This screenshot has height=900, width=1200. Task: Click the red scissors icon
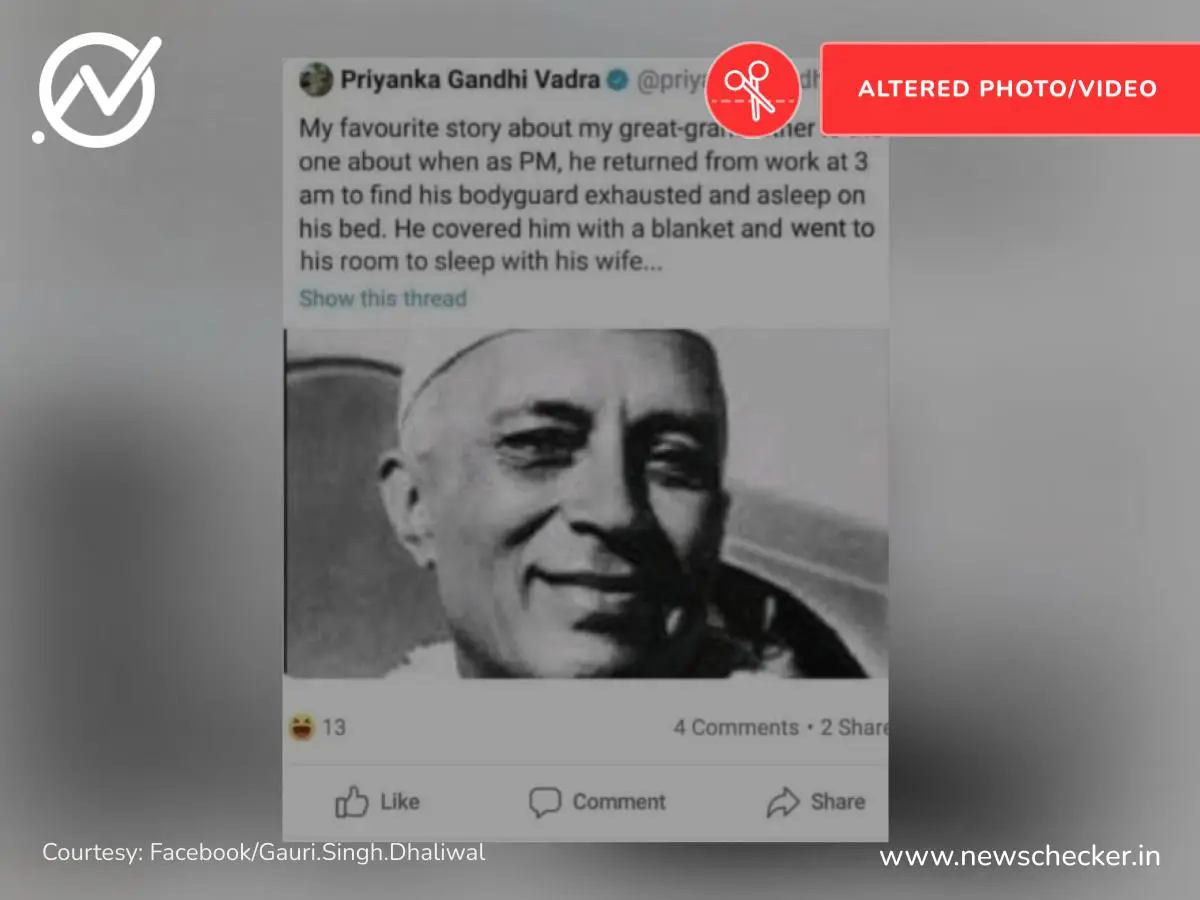pos(752,89)
